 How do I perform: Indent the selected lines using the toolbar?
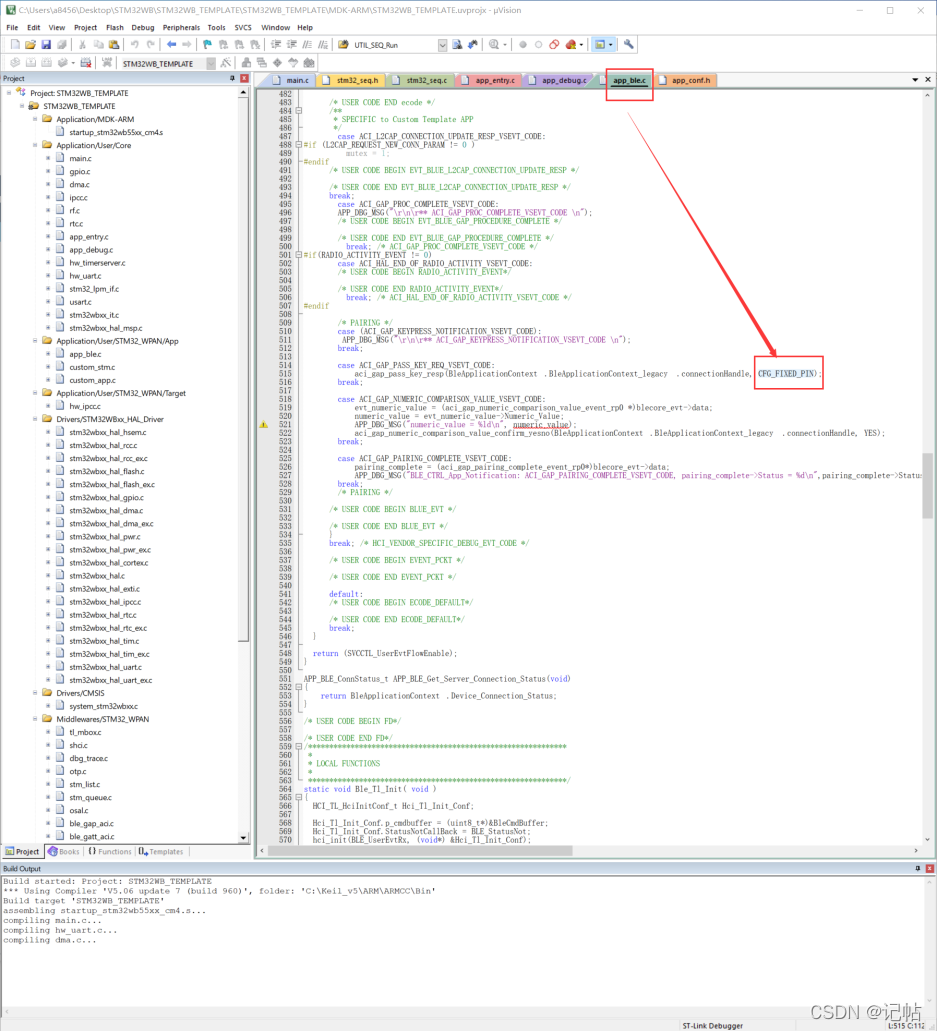click(276, 45)
